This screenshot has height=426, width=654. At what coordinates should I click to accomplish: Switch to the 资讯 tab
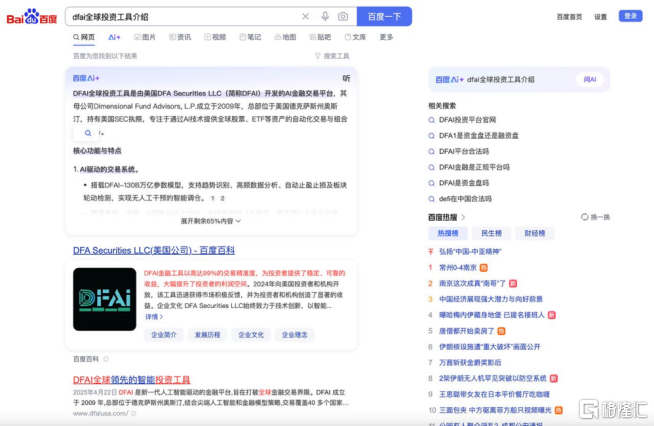click(x=180, y=37)
